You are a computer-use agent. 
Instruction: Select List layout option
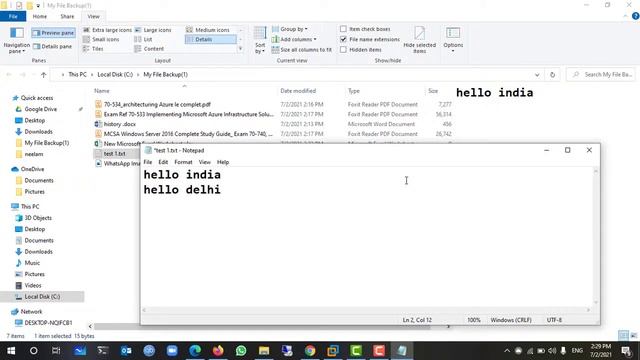click(x=144, y=39)
